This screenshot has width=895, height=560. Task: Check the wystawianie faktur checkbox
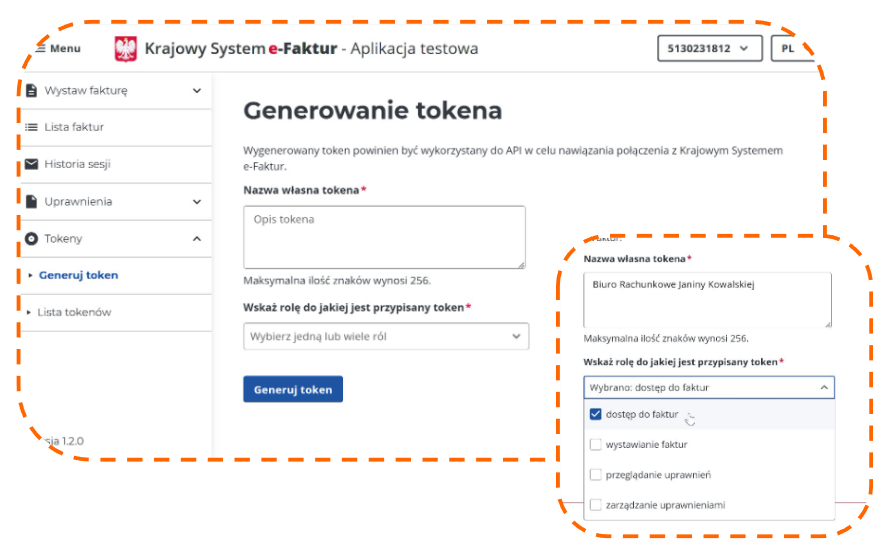coord(595,445)
